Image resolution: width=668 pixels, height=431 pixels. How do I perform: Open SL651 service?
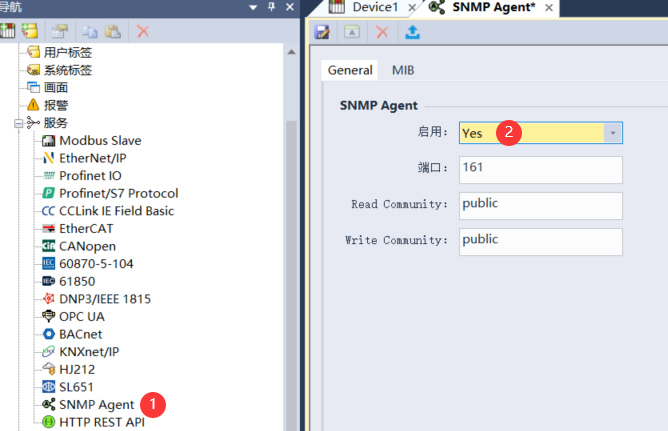click(x=76, y=387)
